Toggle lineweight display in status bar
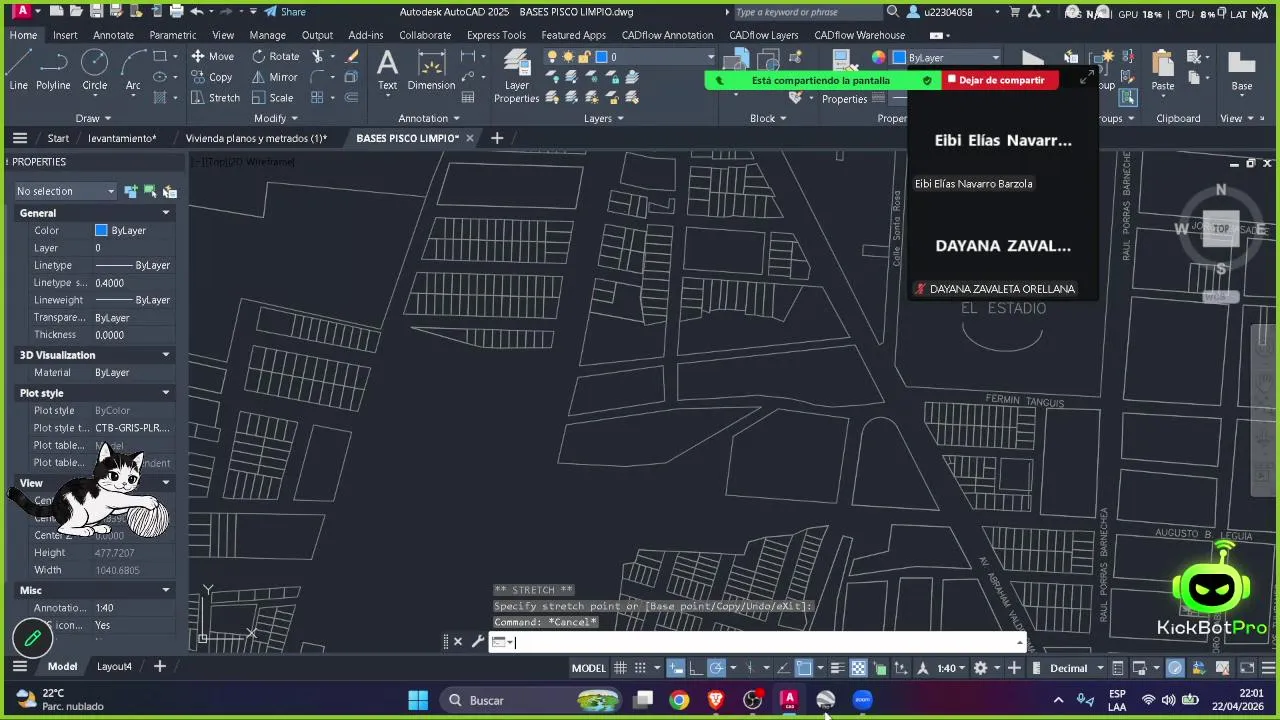Viewport: 1280px width, 720px height. tap(838, 668)
